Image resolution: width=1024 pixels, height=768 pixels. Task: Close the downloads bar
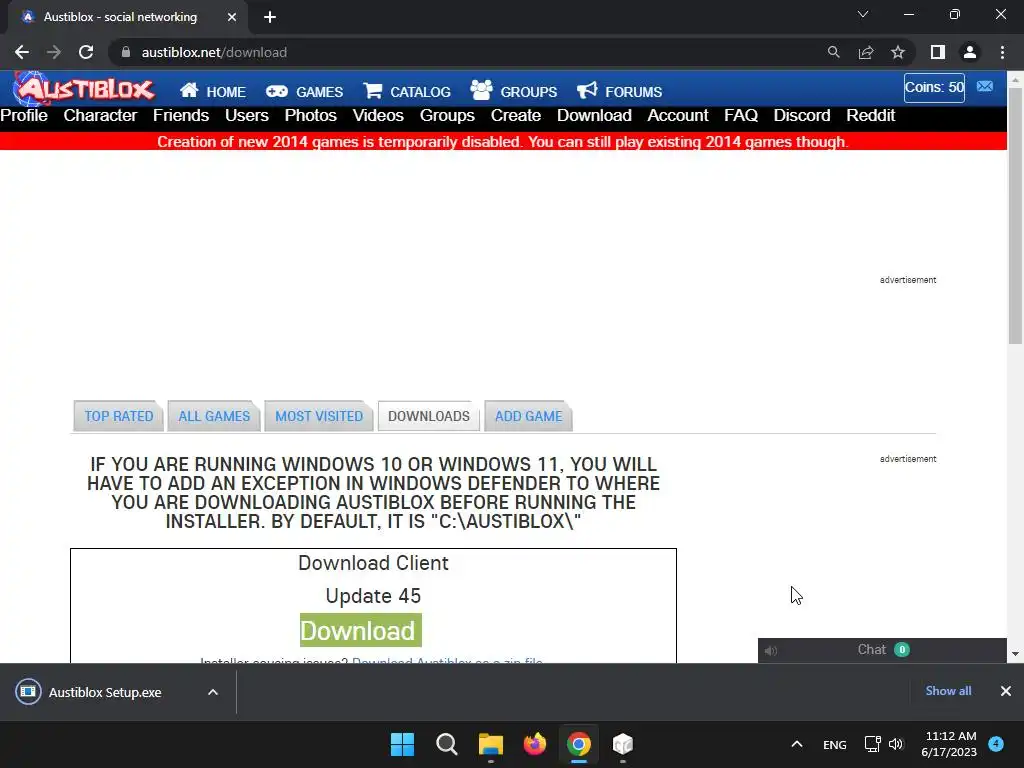coord(1006,691)
